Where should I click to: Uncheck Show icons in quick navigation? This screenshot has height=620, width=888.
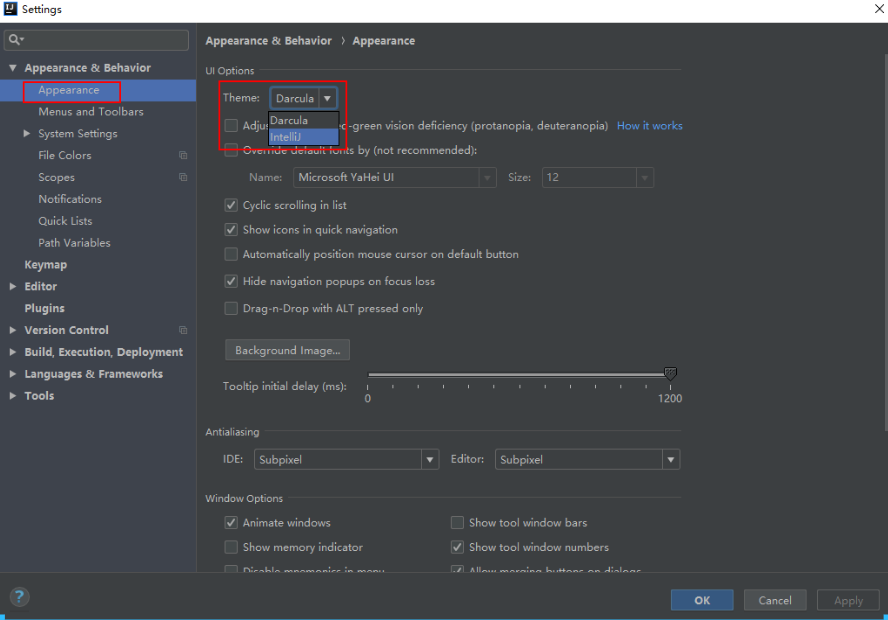[x=231, y=229]
